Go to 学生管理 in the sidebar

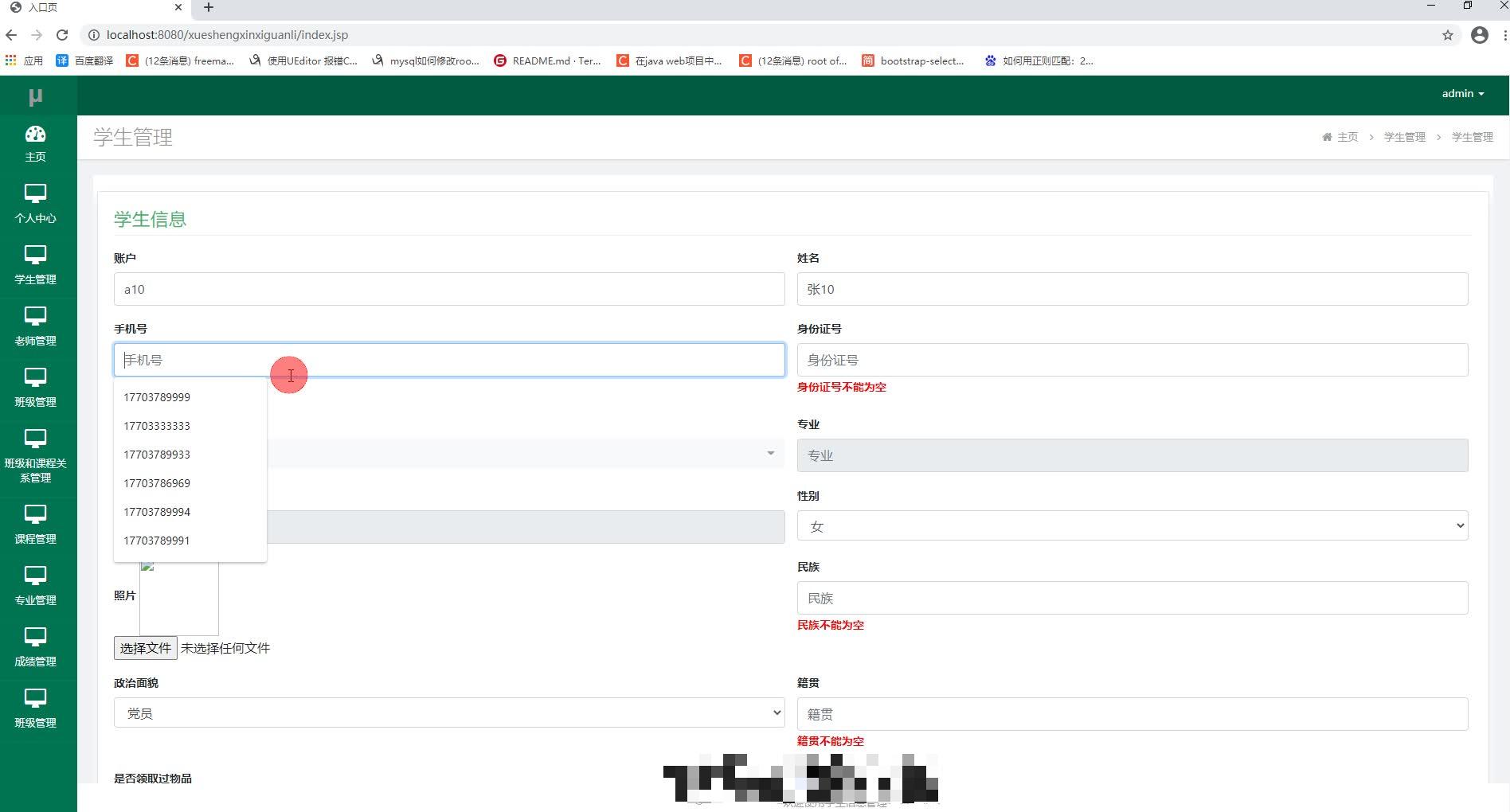35,266
